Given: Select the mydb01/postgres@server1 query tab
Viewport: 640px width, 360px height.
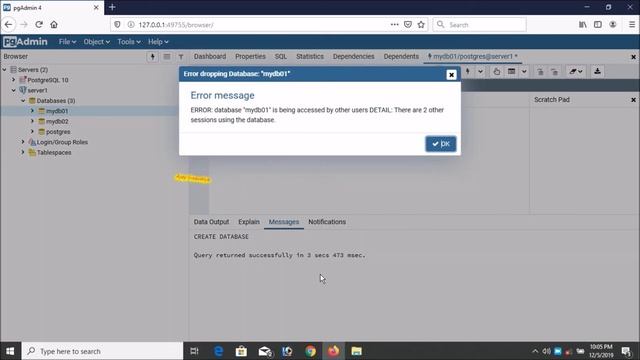Looking at the screenshot, I should pyautogui.click(x=472, y=56).
